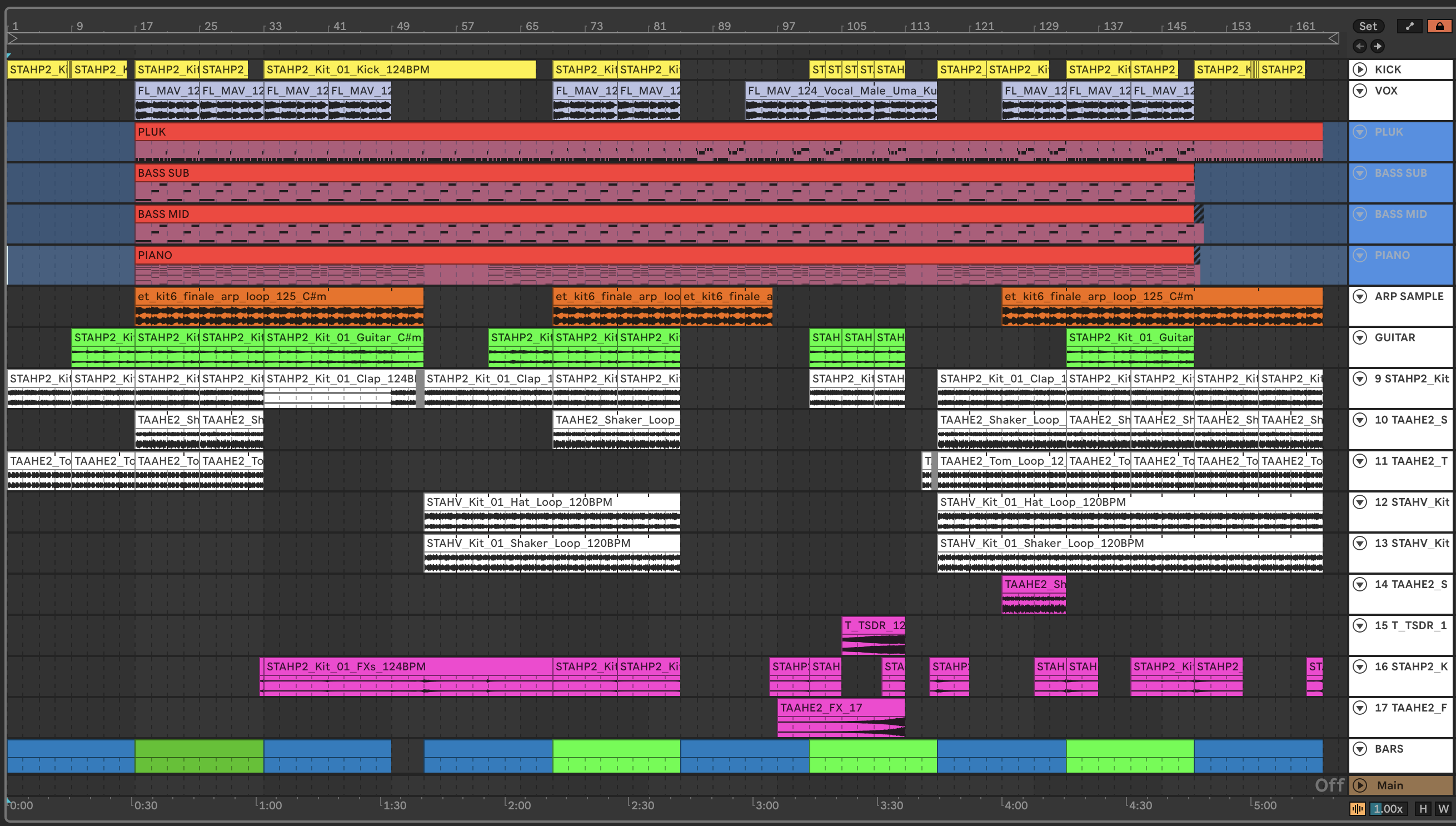Click the H optimize height button
The width and height of the screenshot is (1456, 826).
point(1423,808)
